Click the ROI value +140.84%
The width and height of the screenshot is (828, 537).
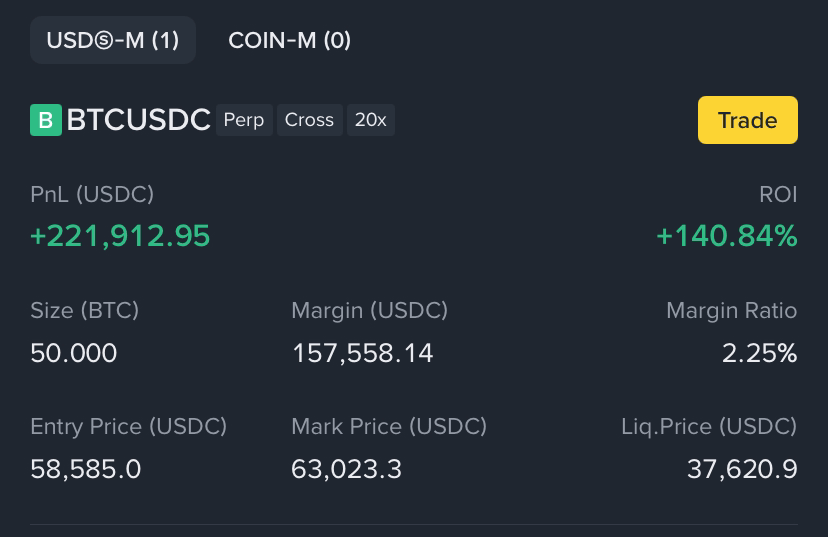pos(727,235)
